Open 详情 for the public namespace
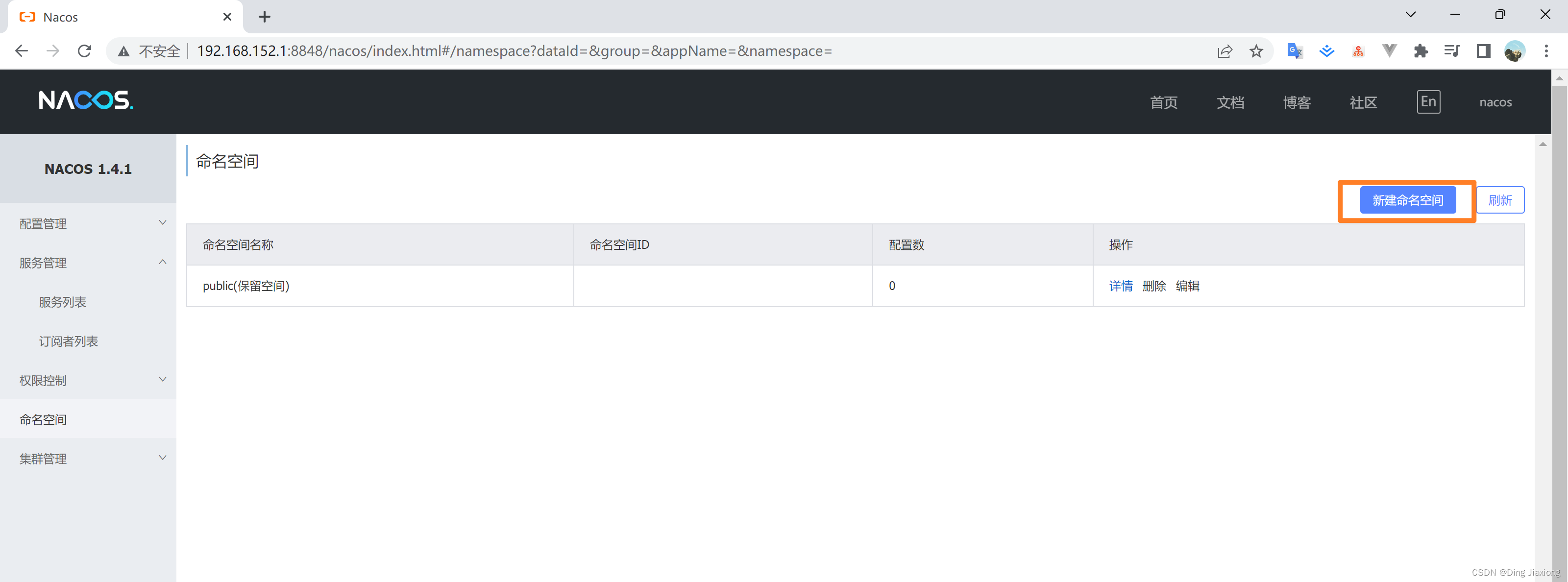 point(1120,286)
